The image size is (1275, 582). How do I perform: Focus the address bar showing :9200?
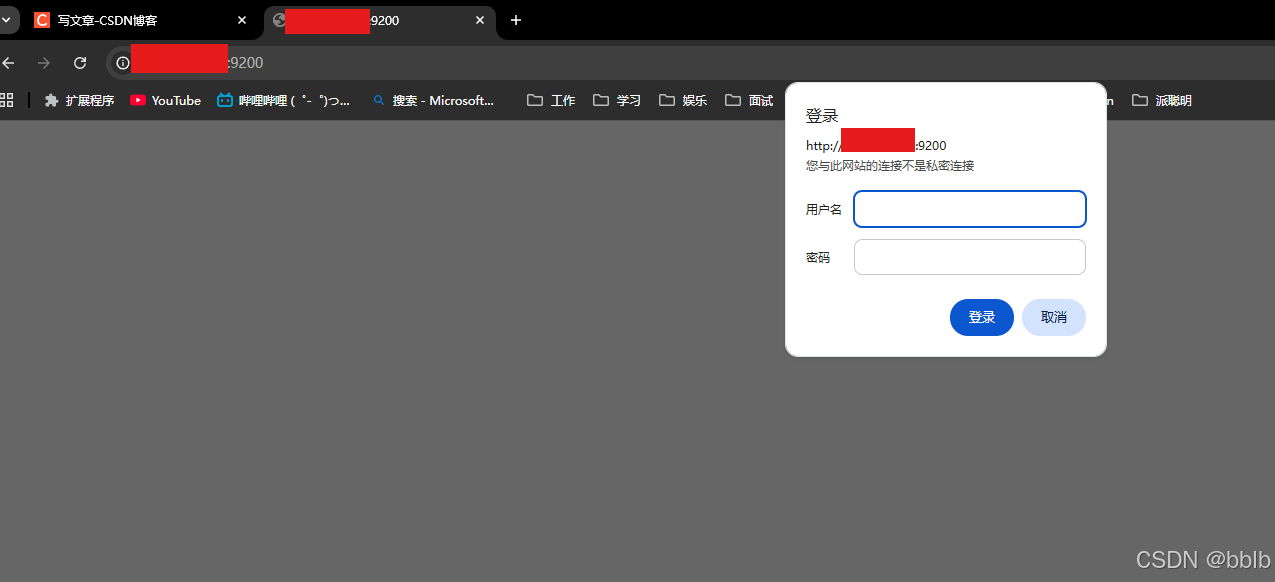(690, 63)
